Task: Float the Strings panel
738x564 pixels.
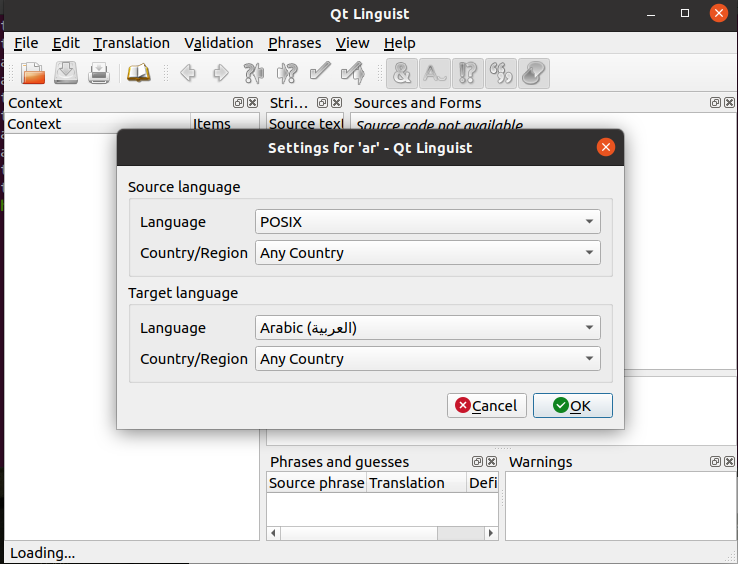Action: pyautogui.click(x=322, y=103)
